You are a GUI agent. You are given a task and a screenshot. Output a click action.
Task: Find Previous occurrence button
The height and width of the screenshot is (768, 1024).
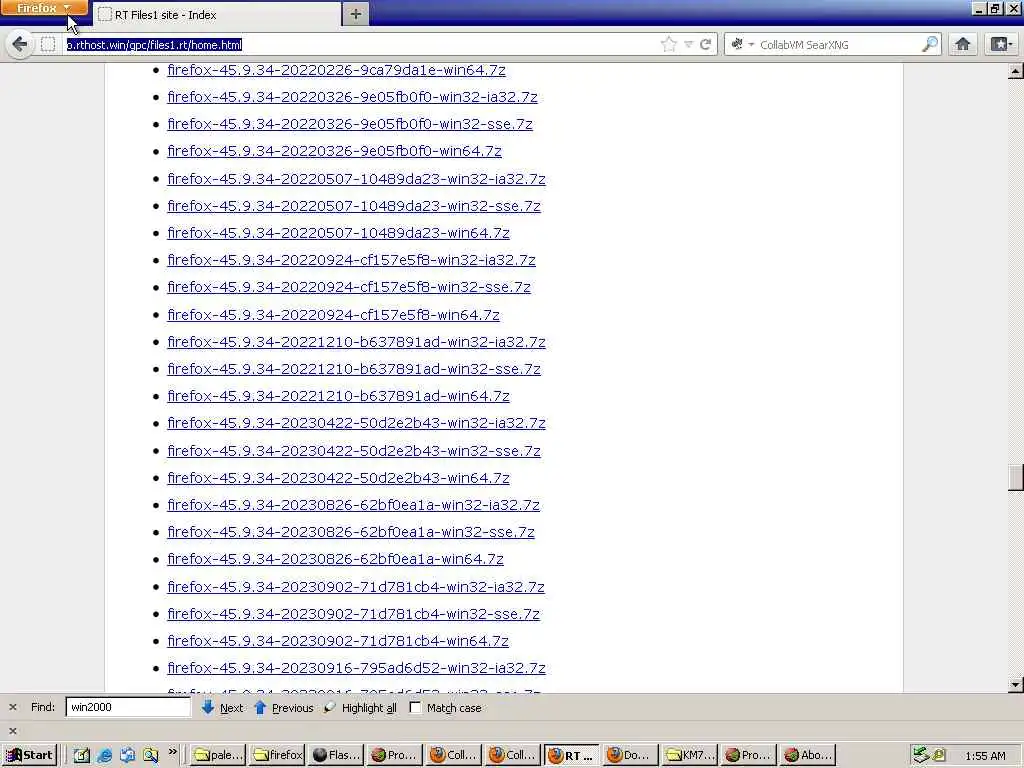(x=283, y=707)
